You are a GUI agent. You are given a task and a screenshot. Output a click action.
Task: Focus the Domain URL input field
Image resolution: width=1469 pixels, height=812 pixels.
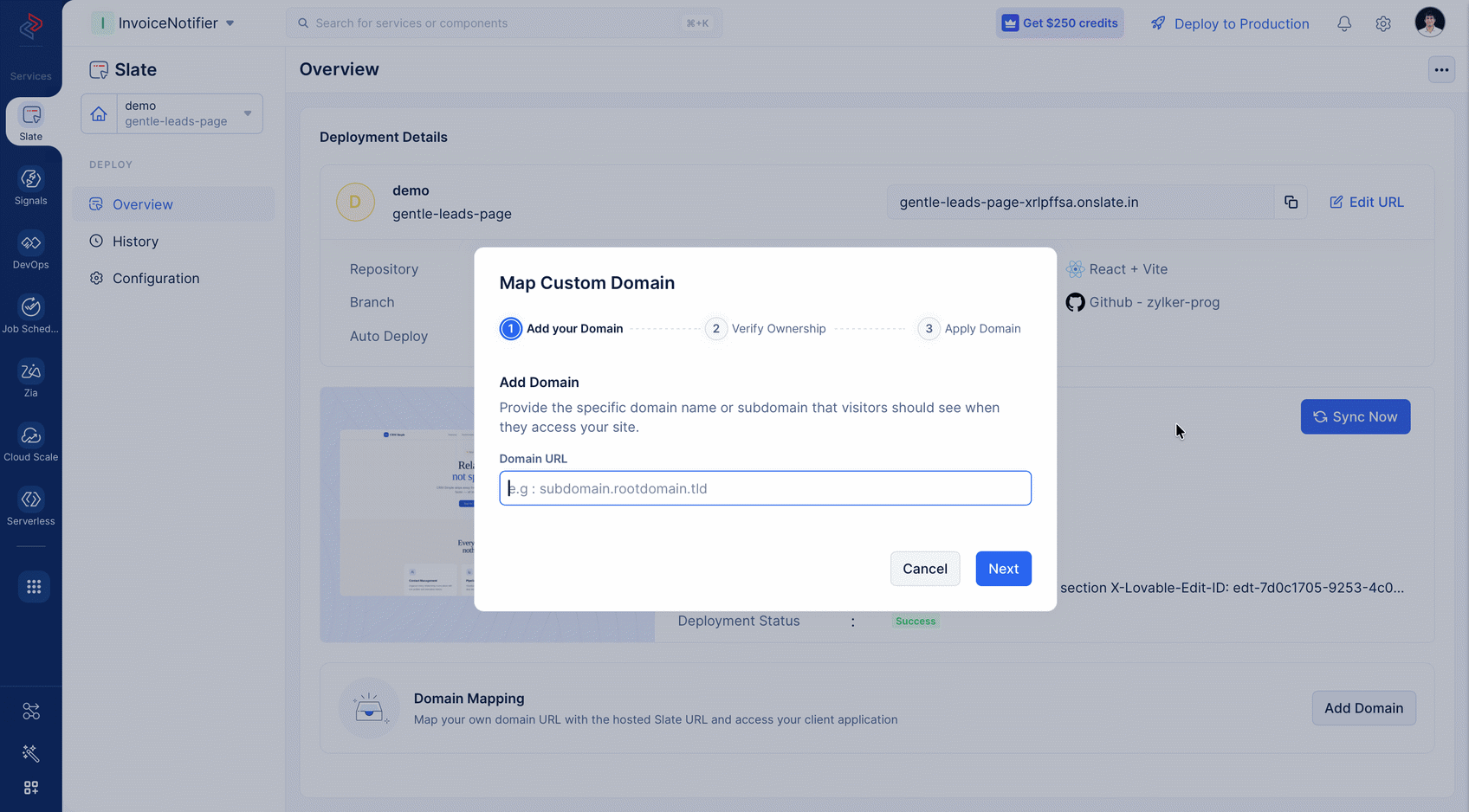pyautogui.click(x=765, y=488)
